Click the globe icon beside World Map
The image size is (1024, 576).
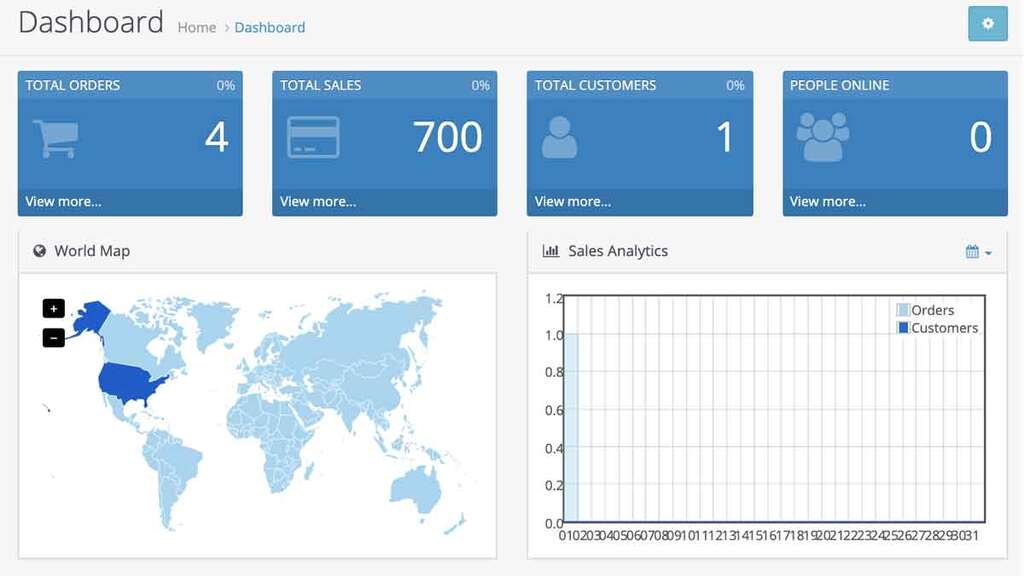click(39, 251)
